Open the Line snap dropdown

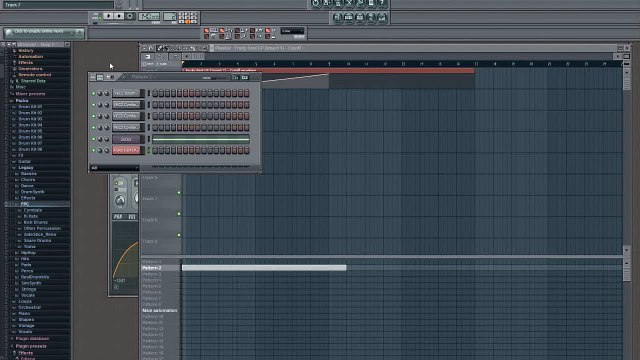[292, 31]
